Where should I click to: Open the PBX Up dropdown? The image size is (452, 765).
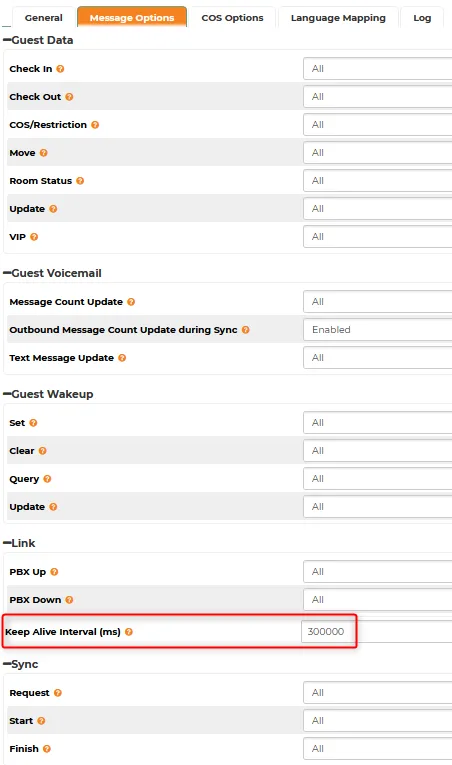377,572
